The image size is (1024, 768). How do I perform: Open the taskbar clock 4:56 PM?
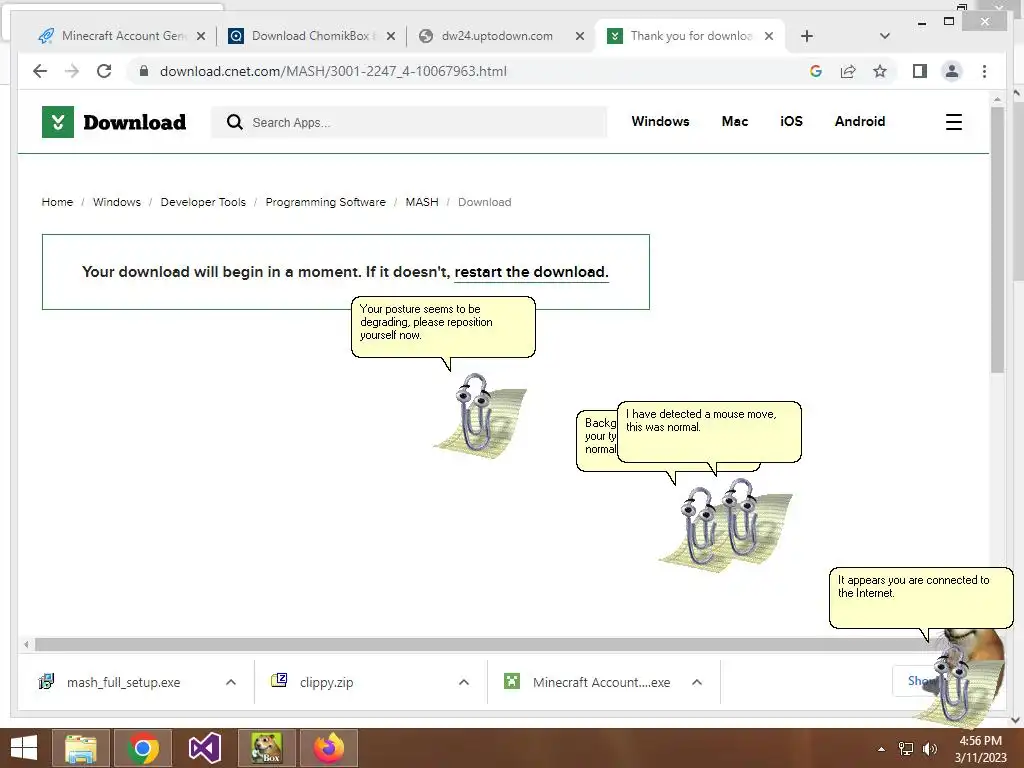tap(980, 749)
